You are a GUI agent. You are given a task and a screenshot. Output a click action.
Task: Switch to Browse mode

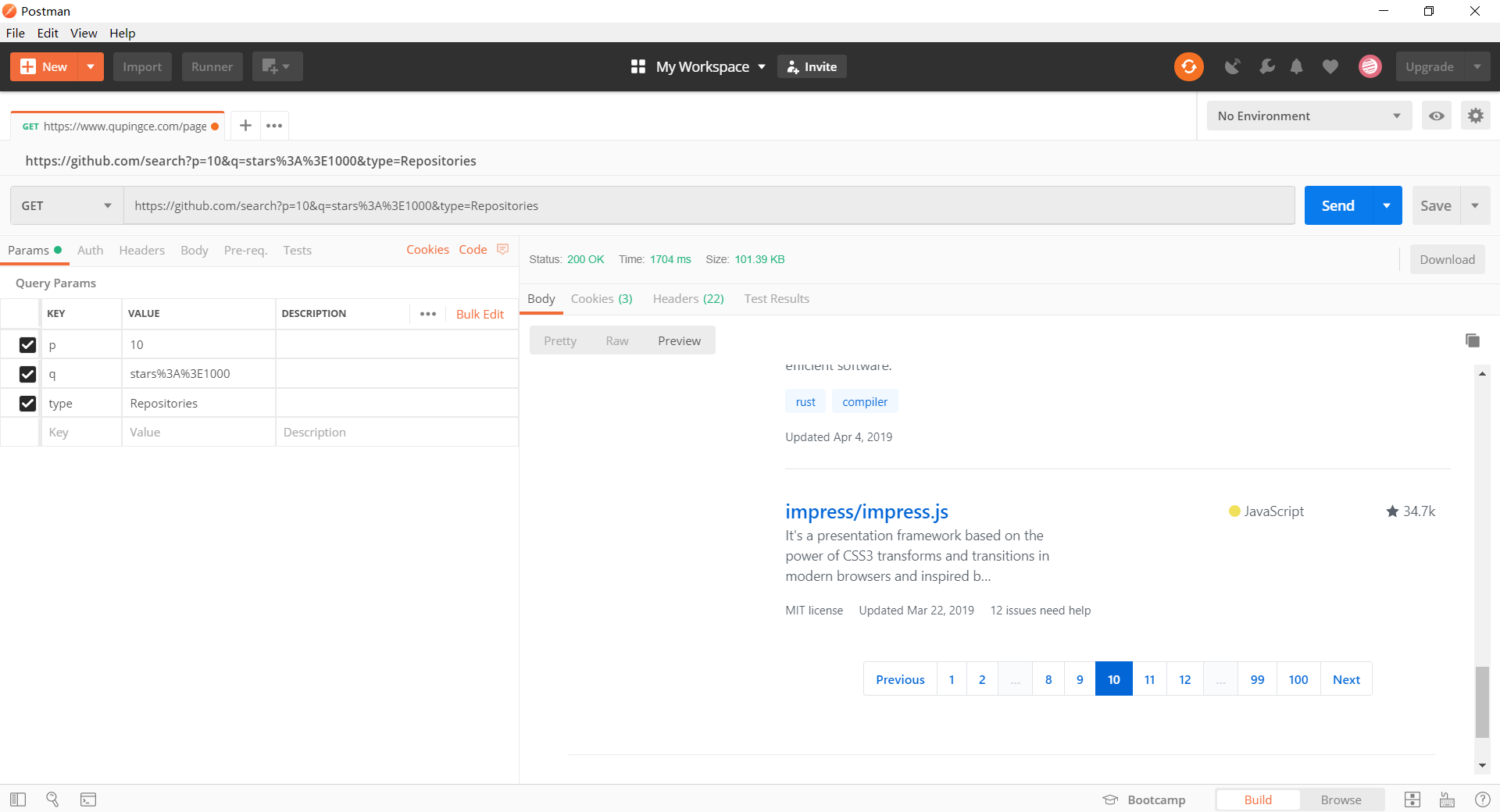(1341, 800)
